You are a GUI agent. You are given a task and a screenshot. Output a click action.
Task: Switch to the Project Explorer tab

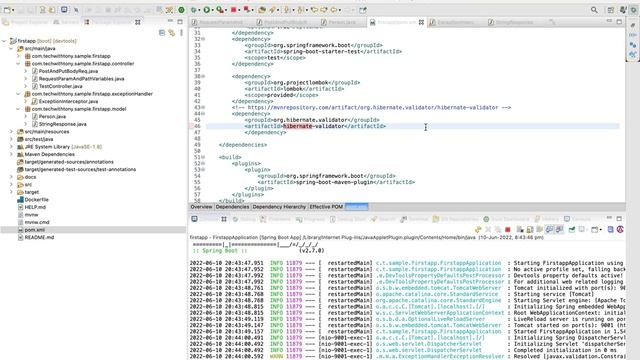click(25, 22)
